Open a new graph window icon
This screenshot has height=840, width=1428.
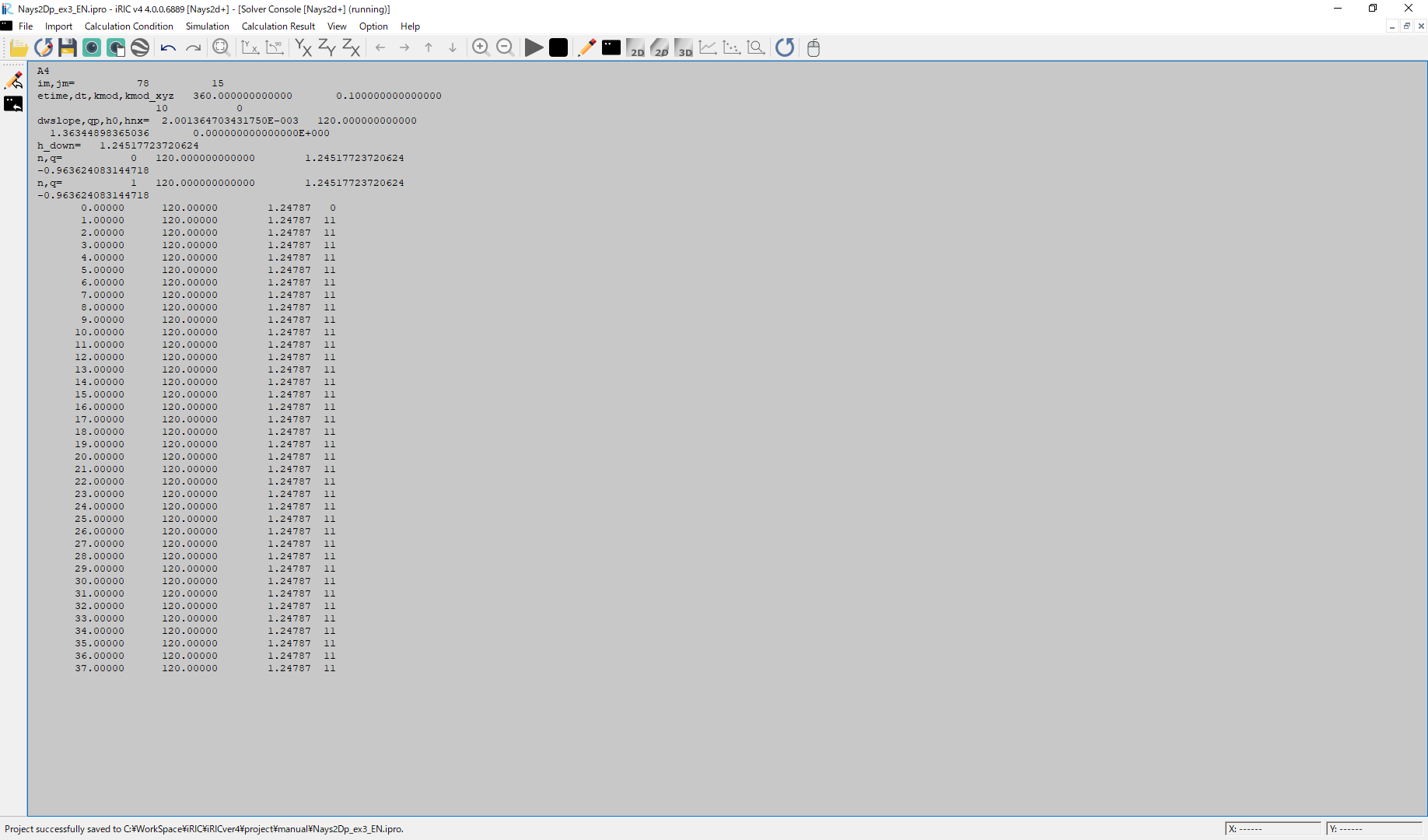pyautogui.click(x=708, y=47)
